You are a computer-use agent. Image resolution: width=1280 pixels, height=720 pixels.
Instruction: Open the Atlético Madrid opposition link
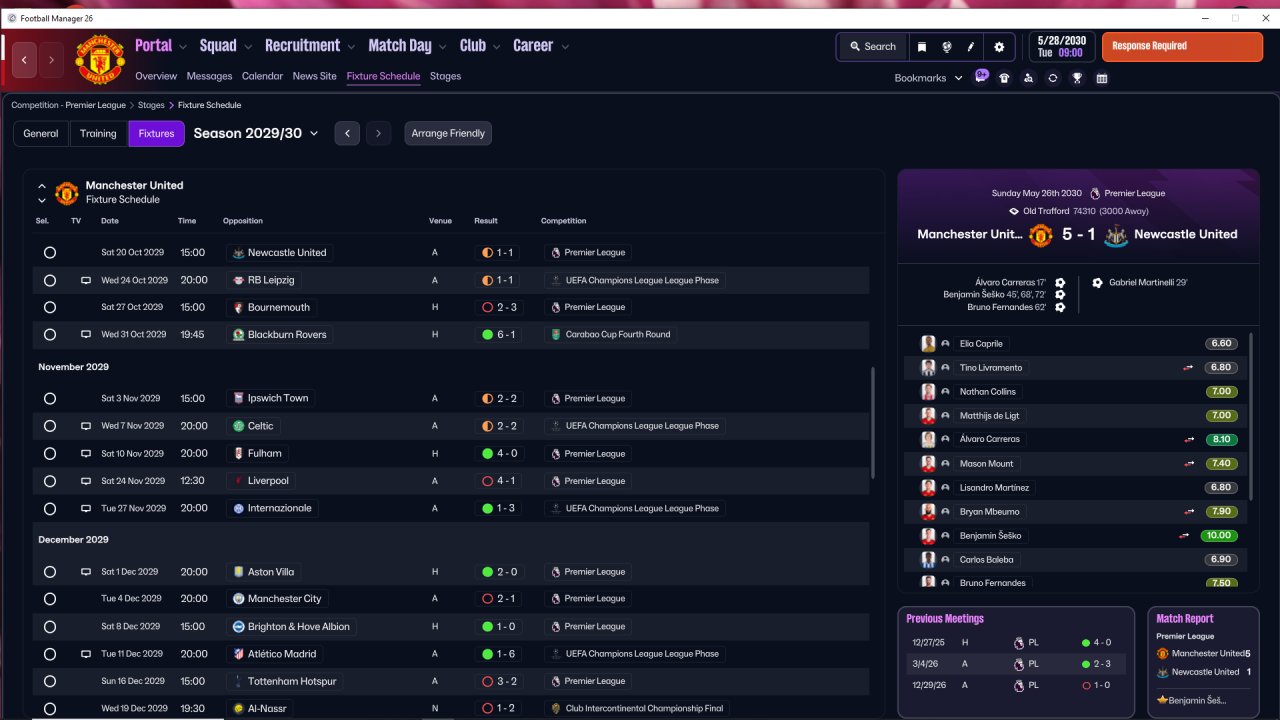(275, 654)
